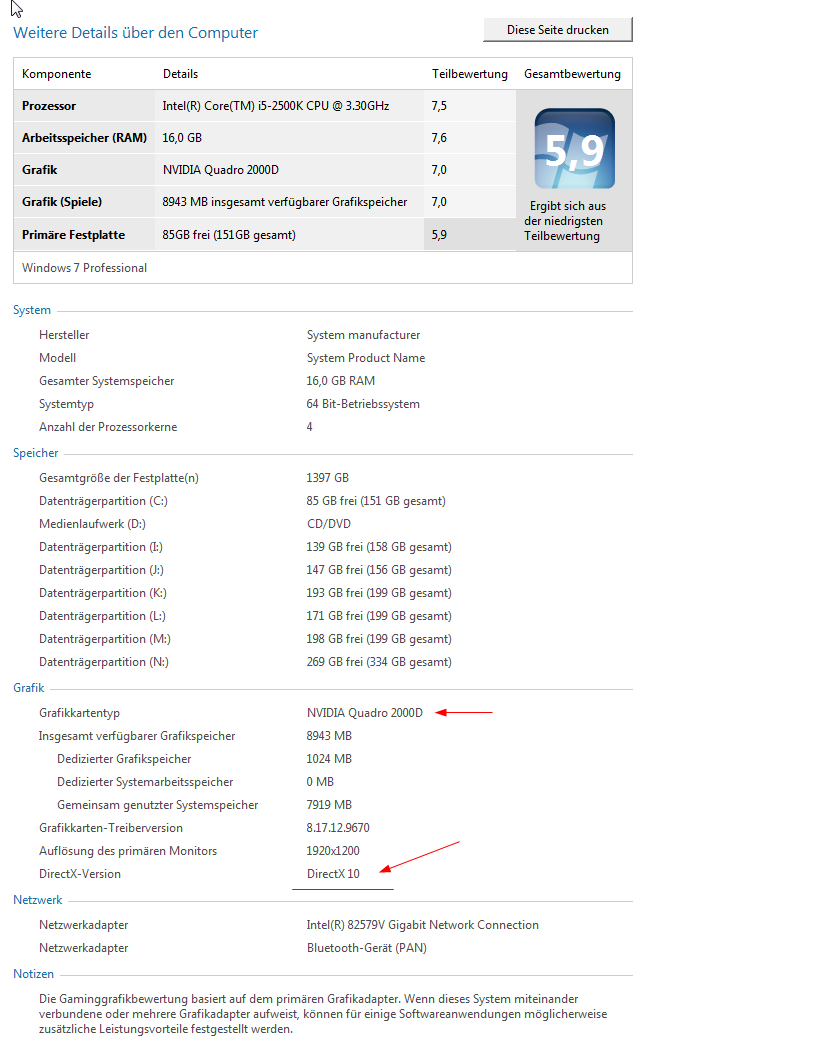Image resolution: width=834 pixels, height=1063 pixels.
Task: Click 'Ergibt sich aus der niedrigsten Teilbewertung'
Action: [x=564, y=220]
